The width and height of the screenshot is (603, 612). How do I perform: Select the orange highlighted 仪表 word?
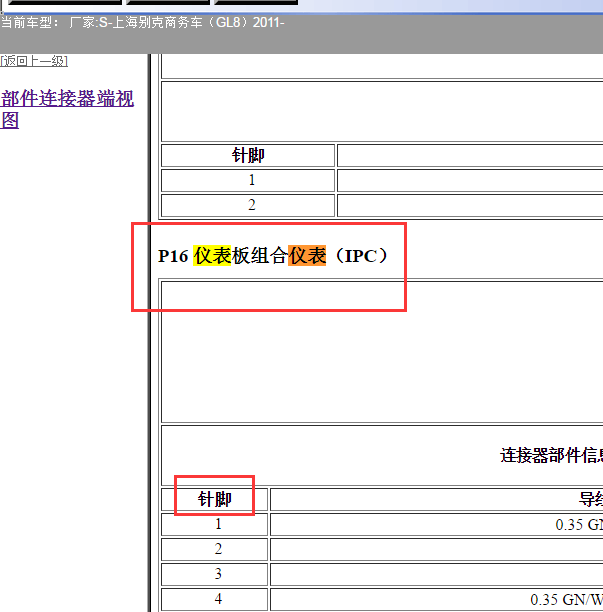click(307, 256)
